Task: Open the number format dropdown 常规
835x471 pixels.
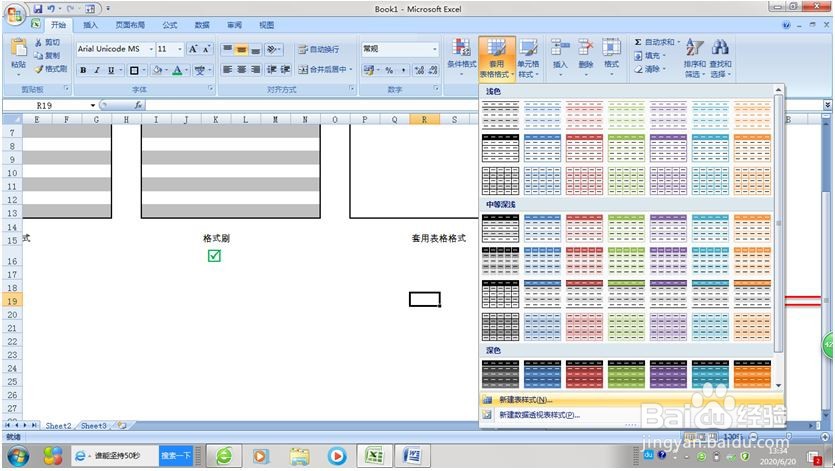Action: [x=435, y=49]
